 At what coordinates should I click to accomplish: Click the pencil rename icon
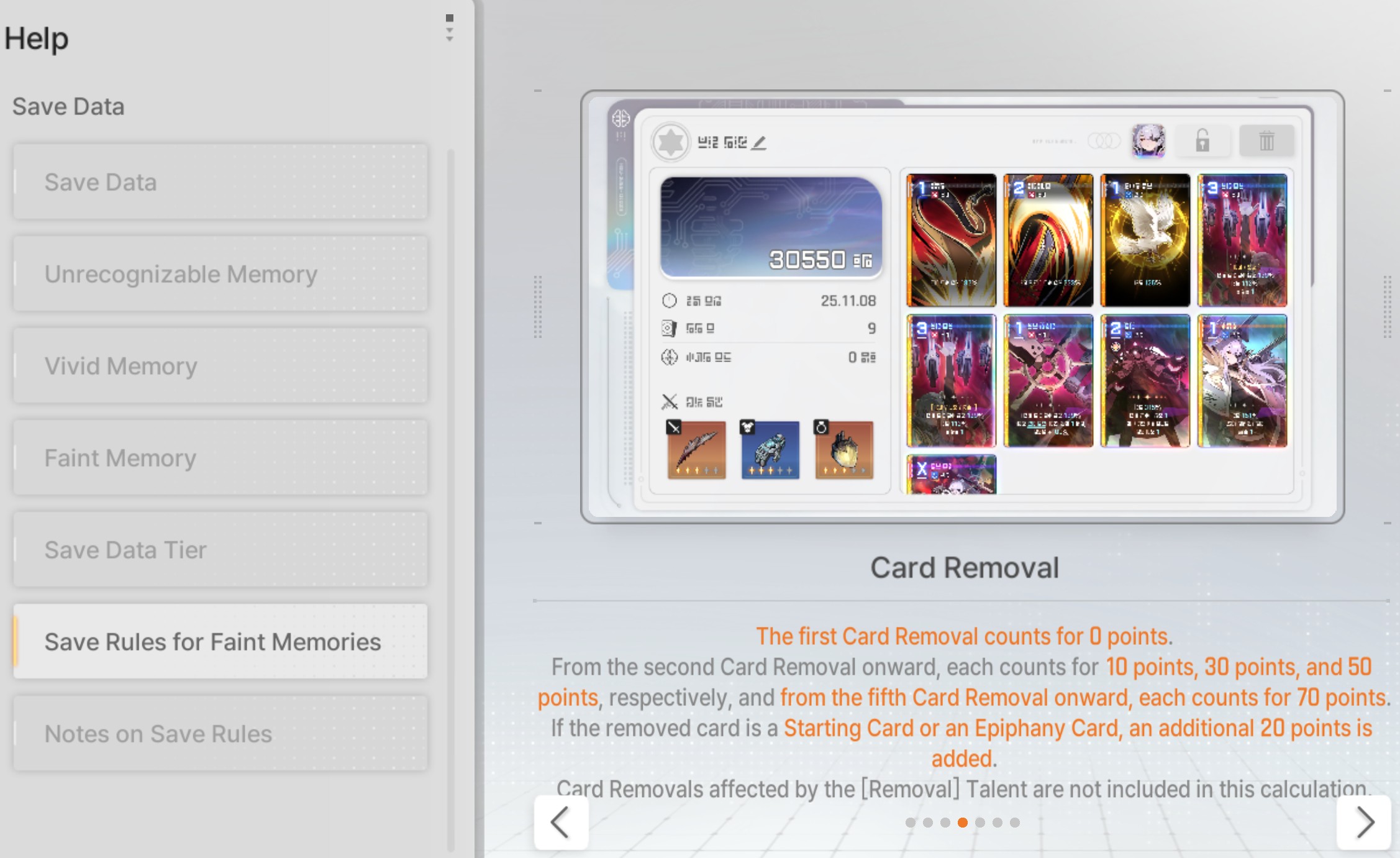(759, 143)
